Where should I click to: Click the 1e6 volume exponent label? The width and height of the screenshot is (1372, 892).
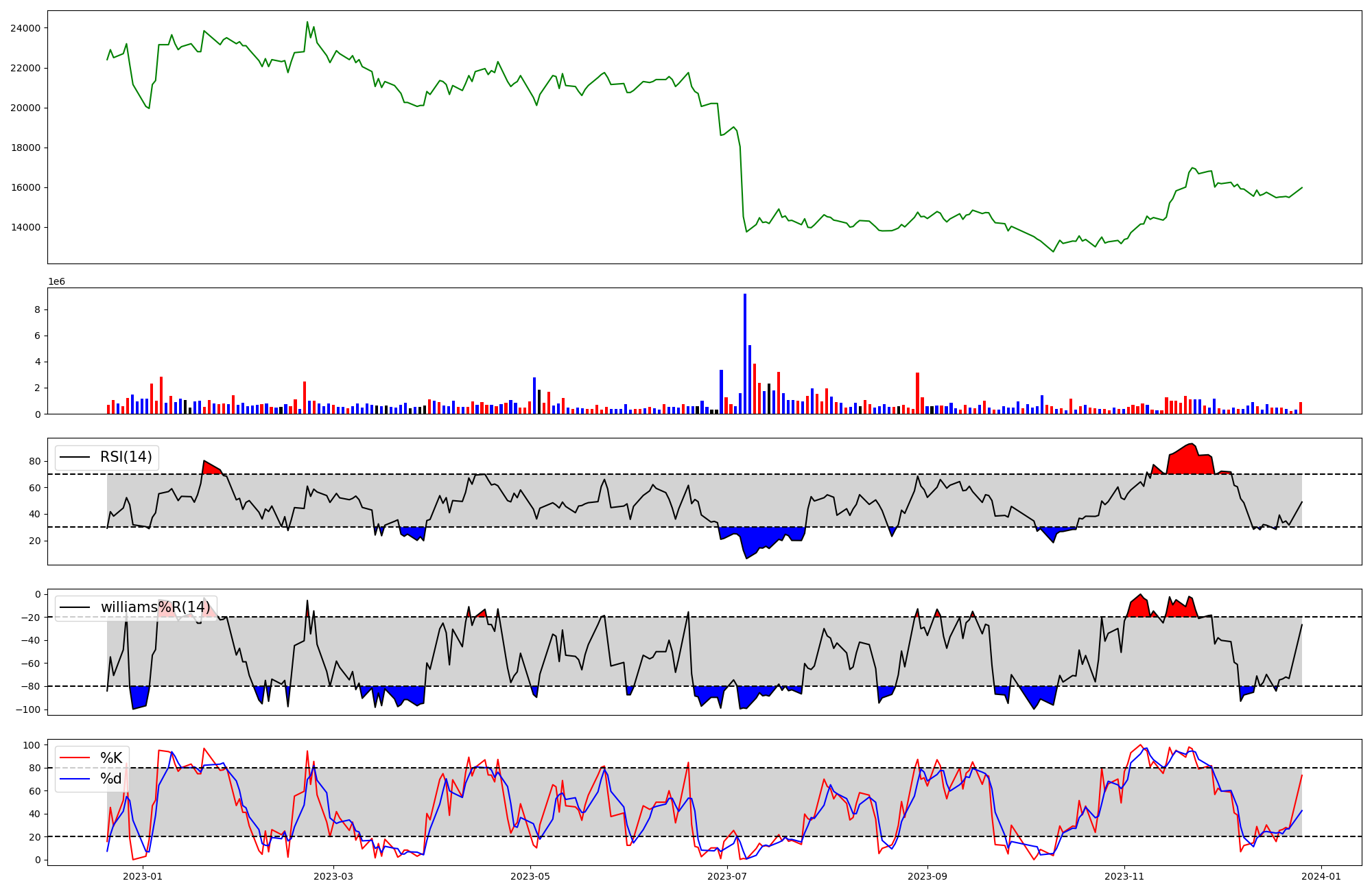[56, 282]
